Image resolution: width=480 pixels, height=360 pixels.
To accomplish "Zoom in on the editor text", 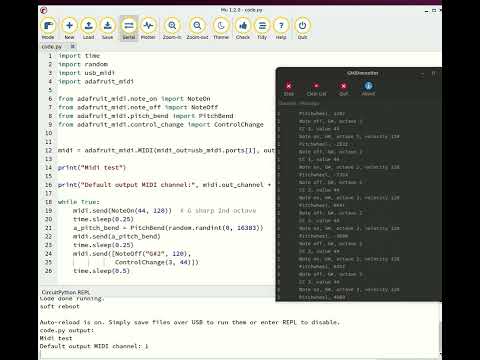I will click(172, 28).
